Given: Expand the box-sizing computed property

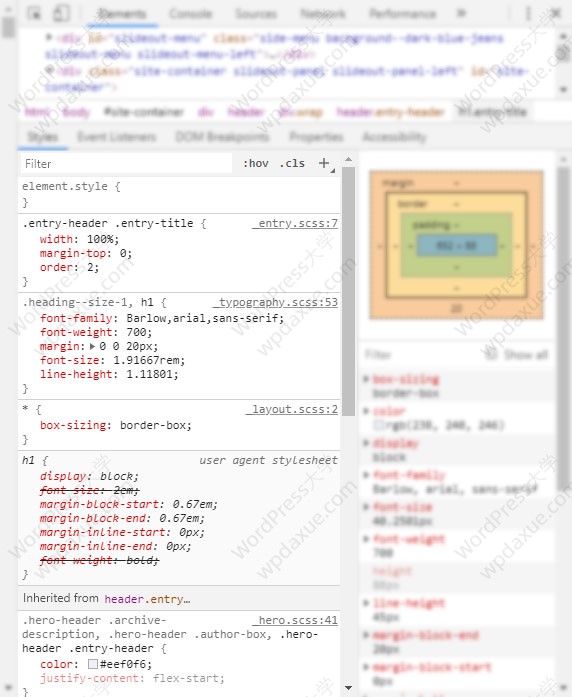Looking at the screenshot, I should pos(366,379).
